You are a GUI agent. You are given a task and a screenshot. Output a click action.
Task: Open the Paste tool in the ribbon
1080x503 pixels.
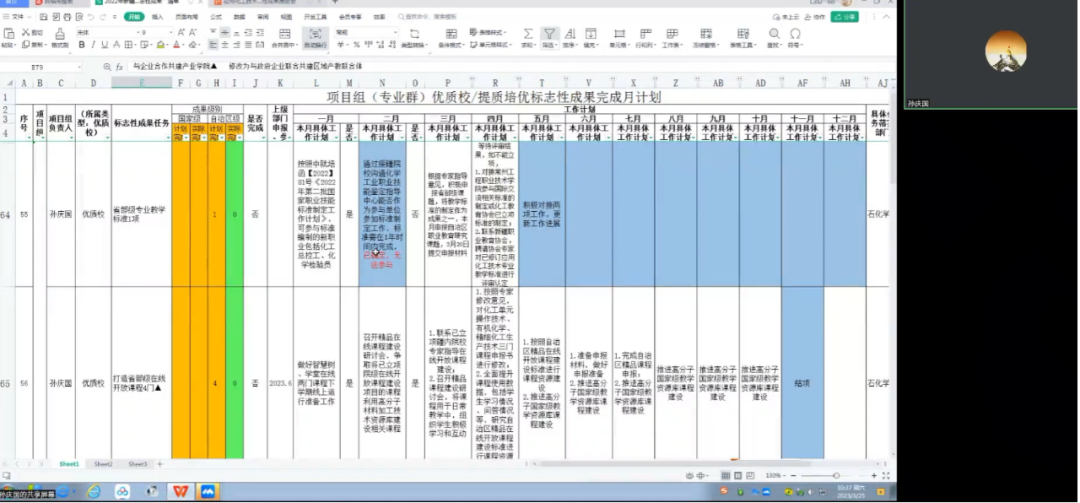coord(8,37)
